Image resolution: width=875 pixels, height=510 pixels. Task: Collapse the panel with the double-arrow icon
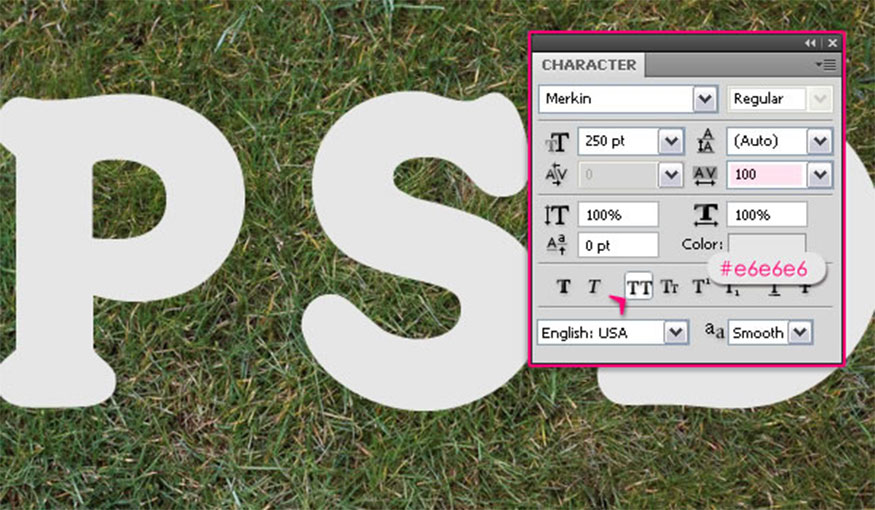click(810, 43)
